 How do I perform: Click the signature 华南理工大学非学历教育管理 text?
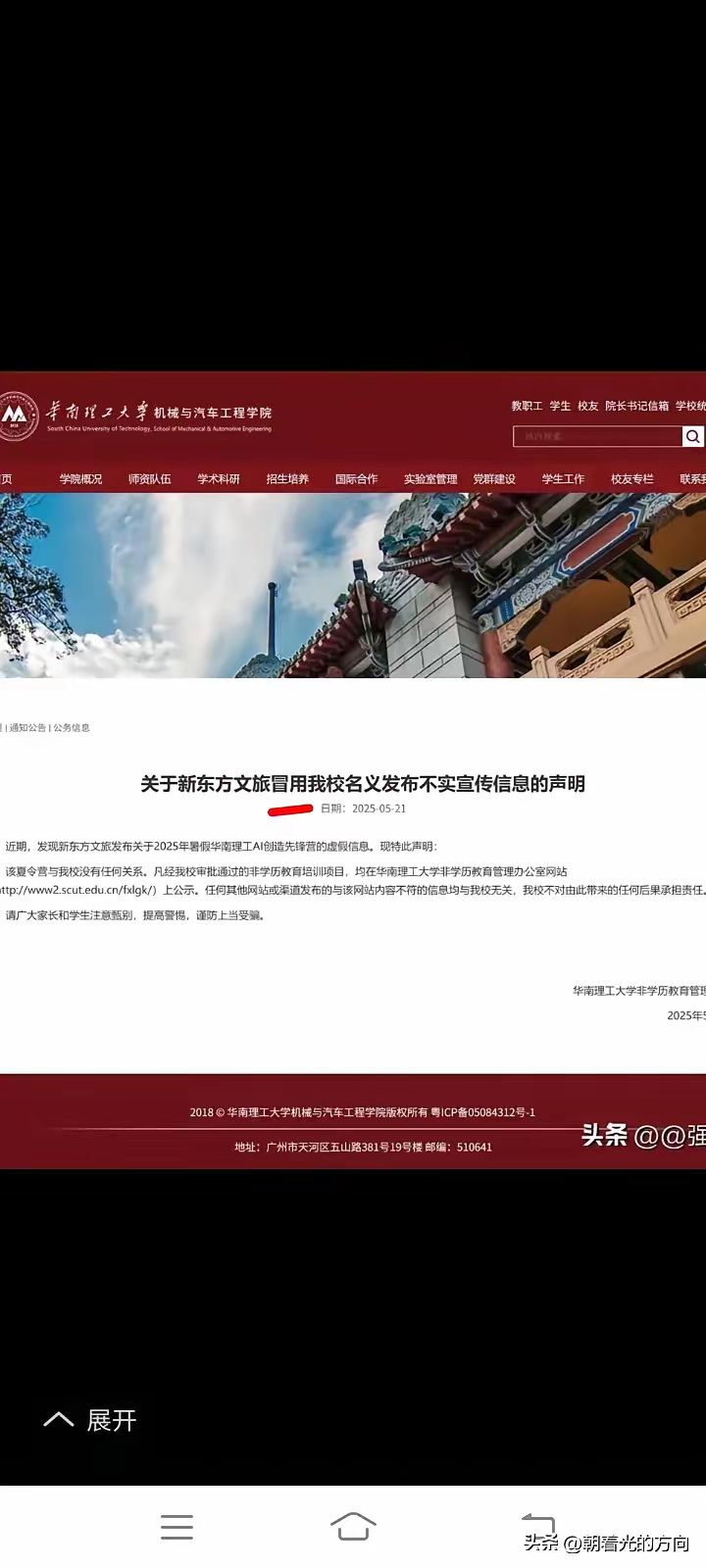639,991
